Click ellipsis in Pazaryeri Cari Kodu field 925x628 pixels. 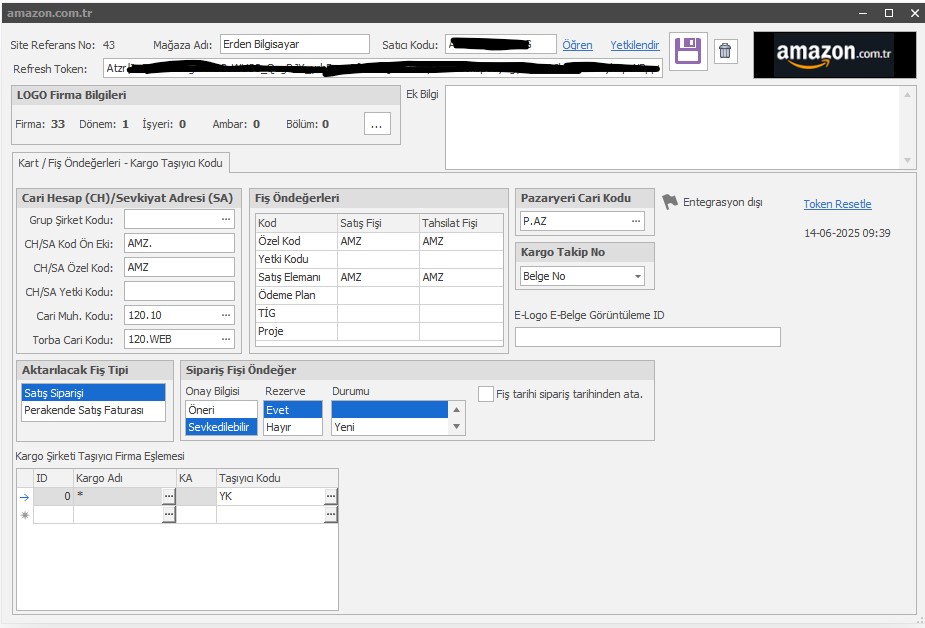click(636, 221)
